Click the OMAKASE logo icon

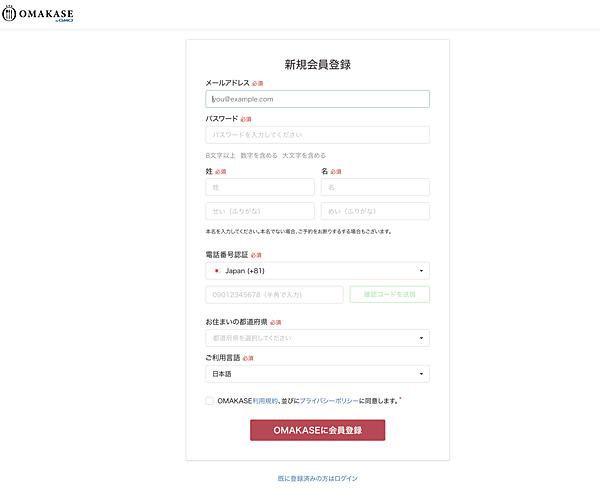pos(9,14)
